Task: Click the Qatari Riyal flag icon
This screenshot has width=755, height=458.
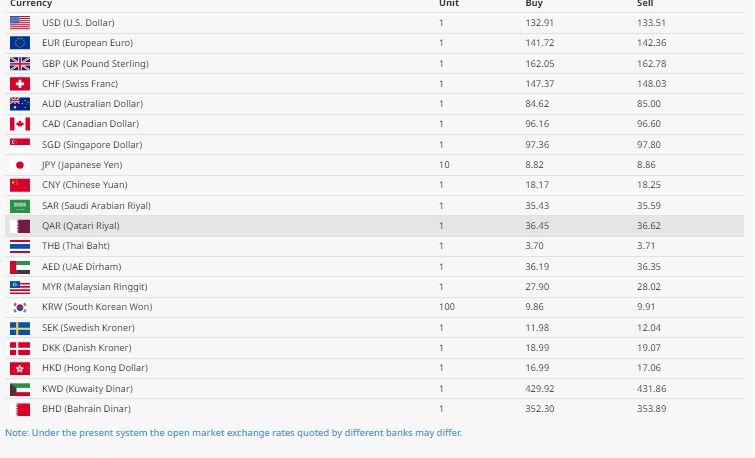Action: point(20,226)
